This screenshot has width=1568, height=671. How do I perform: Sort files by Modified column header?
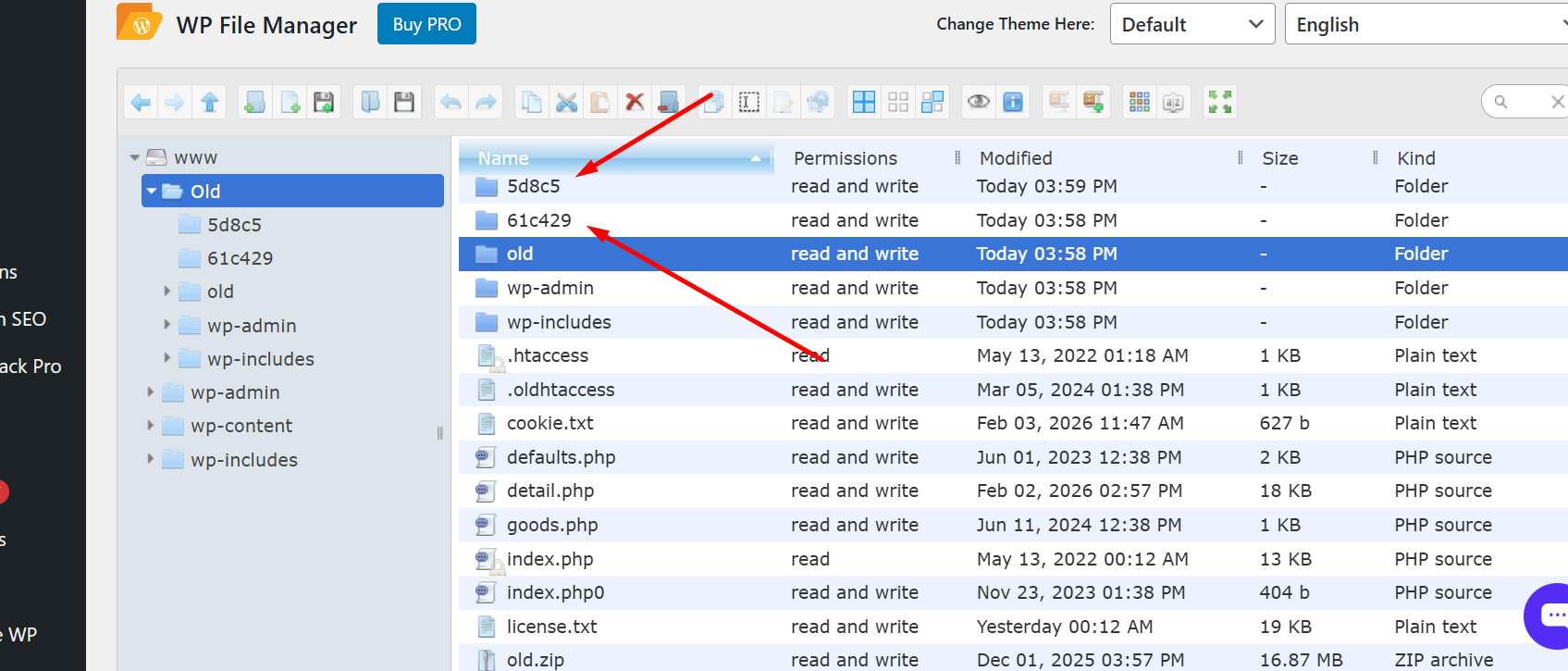pos(1016,158)
